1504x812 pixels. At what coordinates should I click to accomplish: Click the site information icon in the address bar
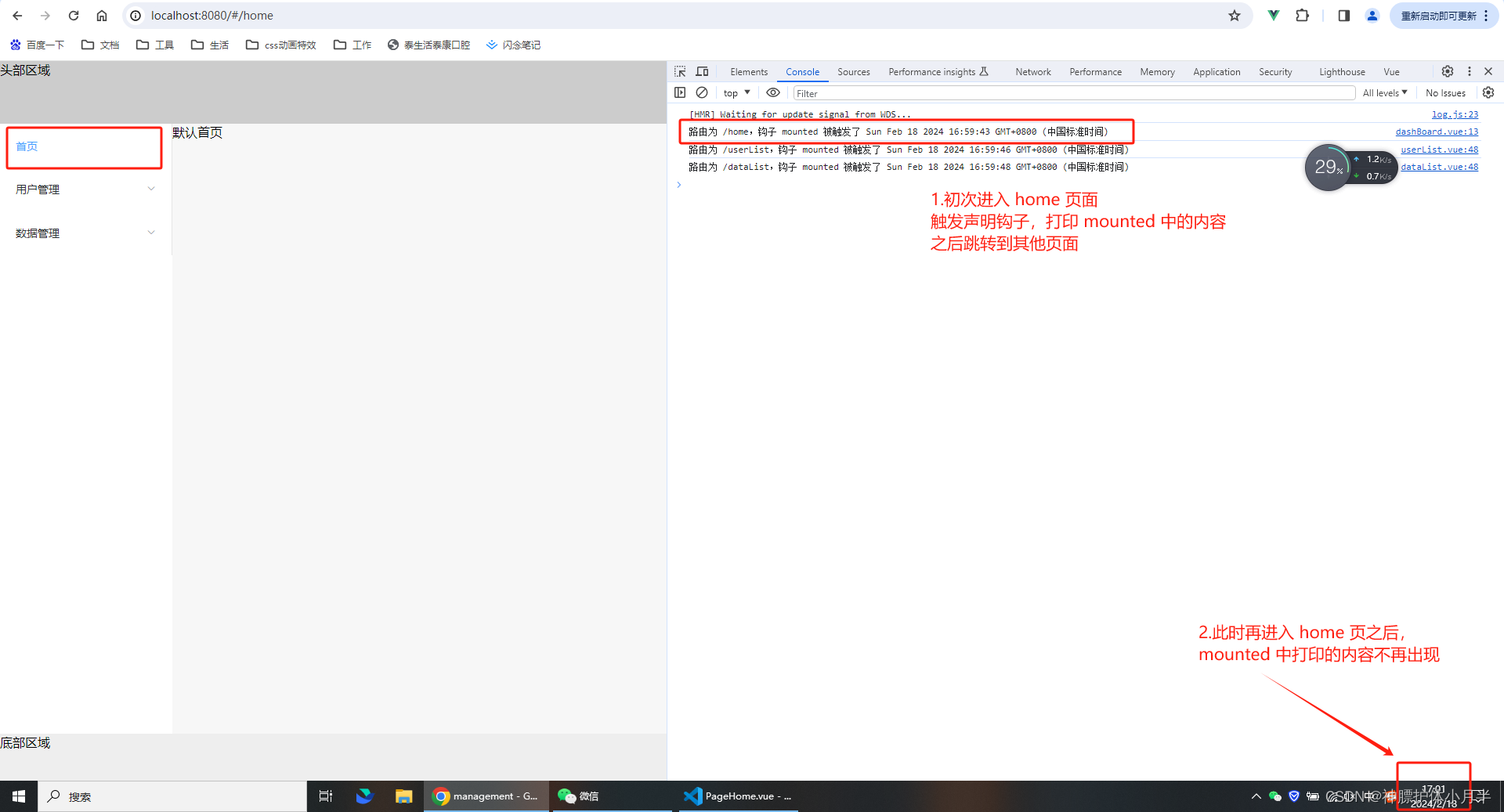pyautogui.click(x=136, y=16)
